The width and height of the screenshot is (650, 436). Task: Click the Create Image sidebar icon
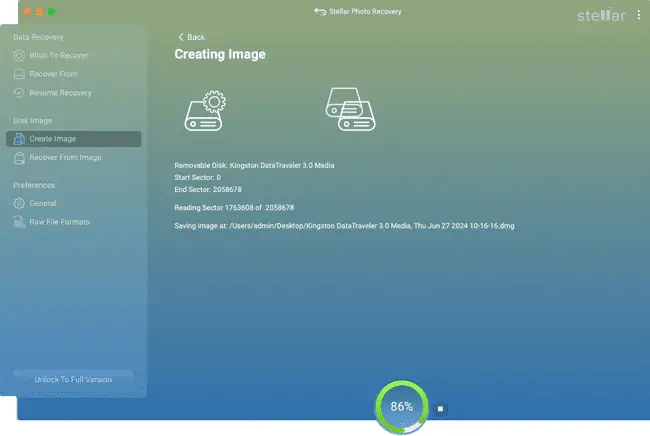coord(19,139)
